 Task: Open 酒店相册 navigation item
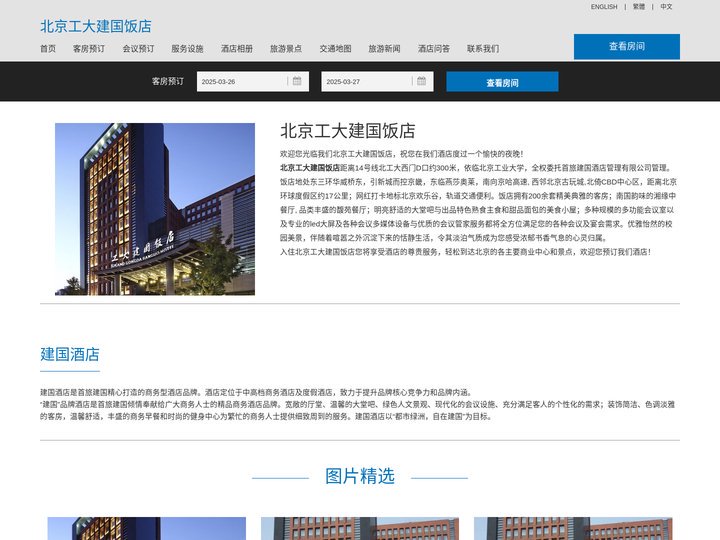[x=237, y=48]
